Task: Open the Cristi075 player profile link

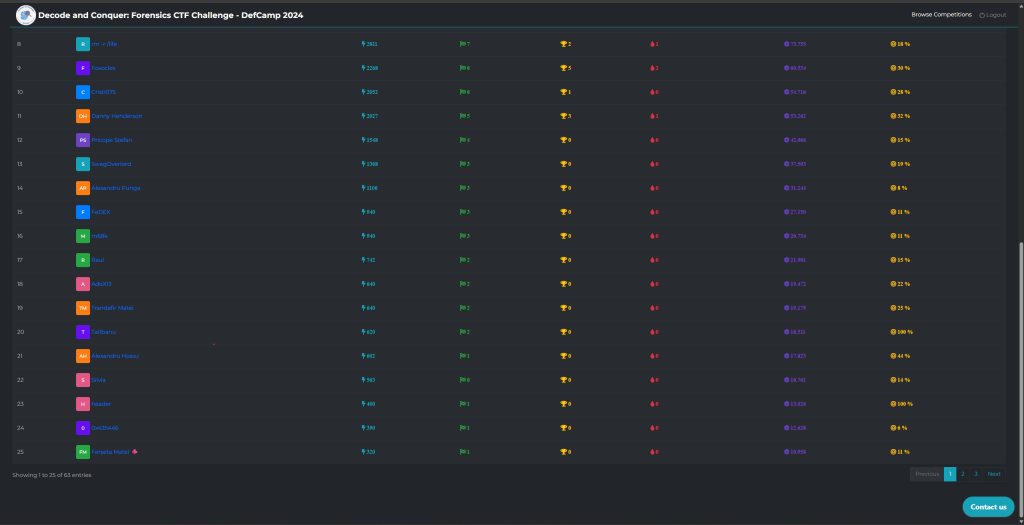Action: (103, 92)
